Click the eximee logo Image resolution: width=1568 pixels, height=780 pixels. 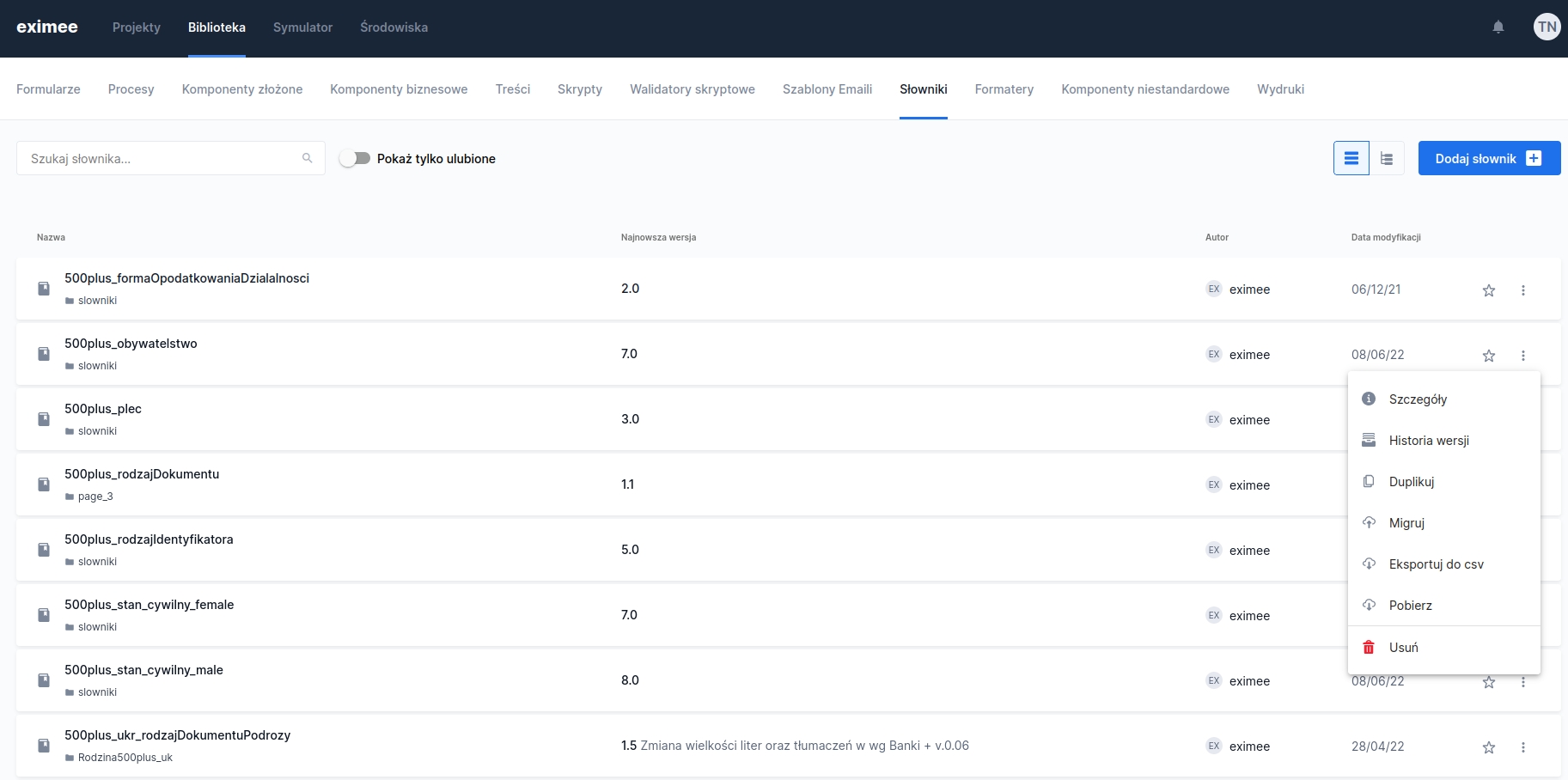click(47, 27)
